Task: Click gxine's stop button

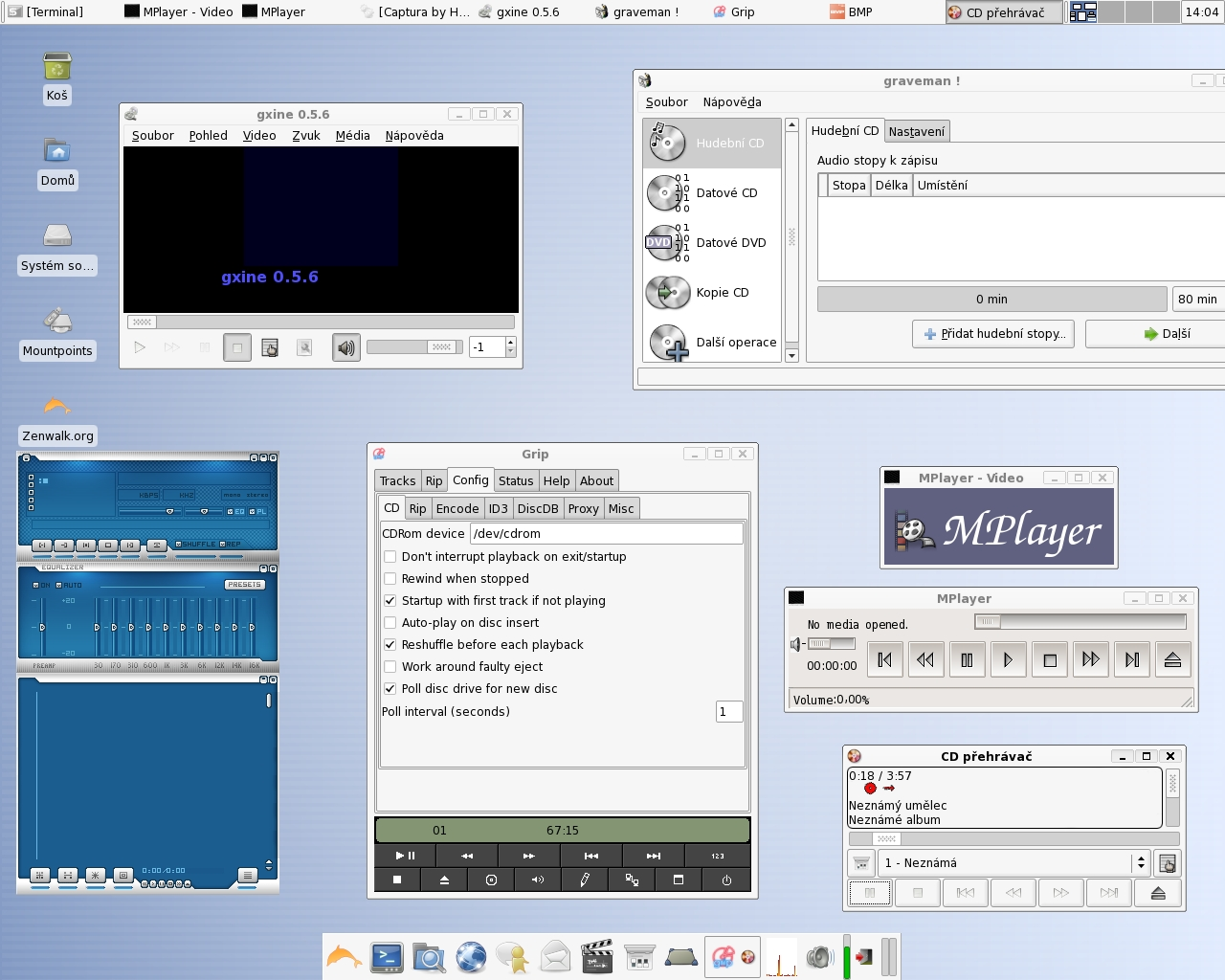Action: tap(237, 347)
